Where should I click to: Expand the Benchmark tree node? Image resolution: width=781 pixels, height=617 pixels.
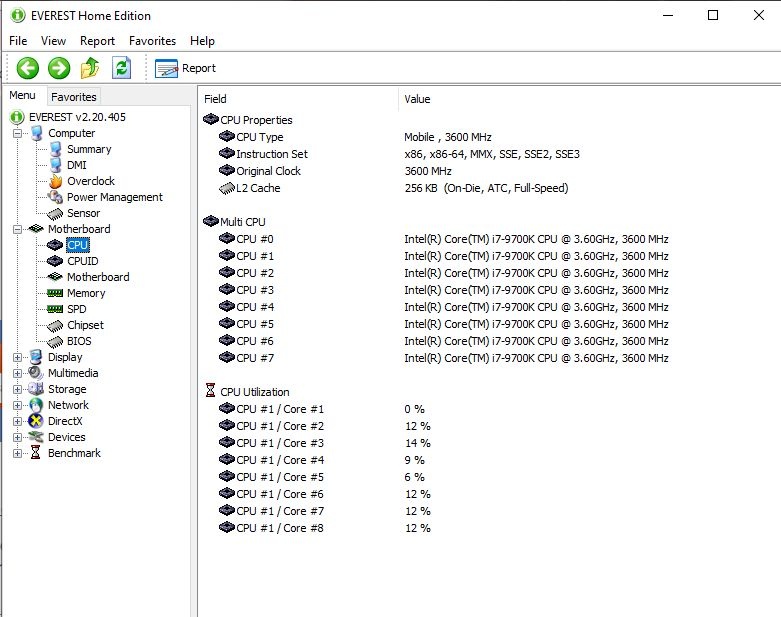[17, 453]
